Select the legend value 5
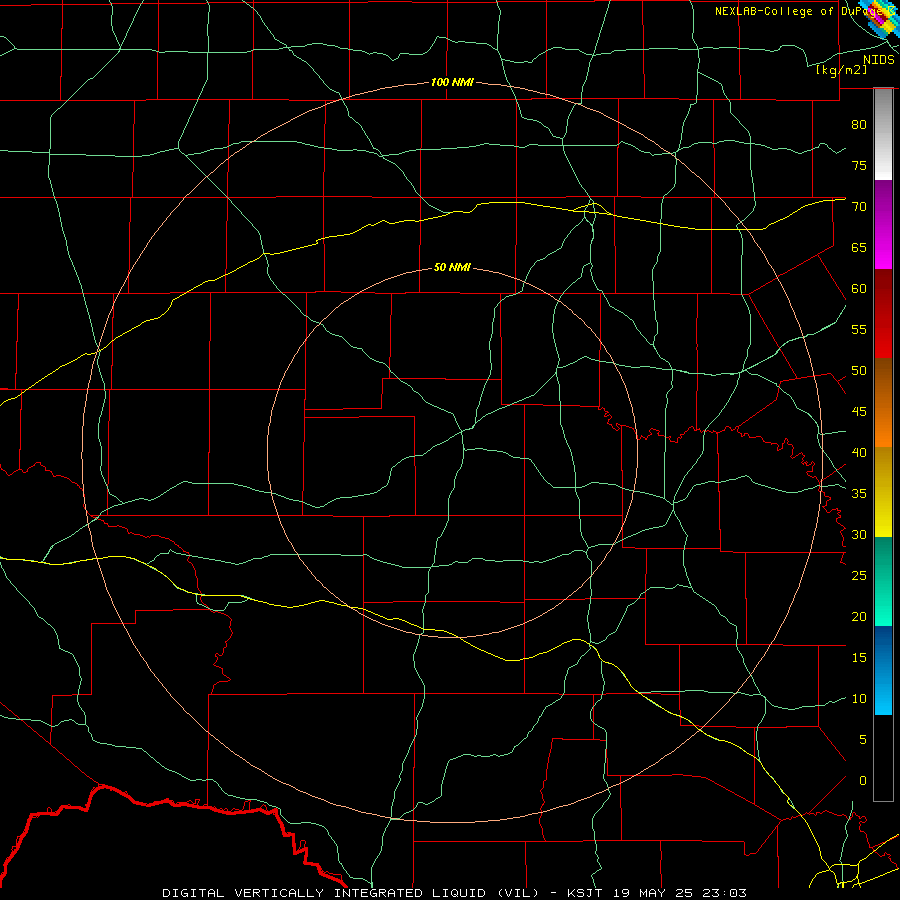 [x=863, y=740]
